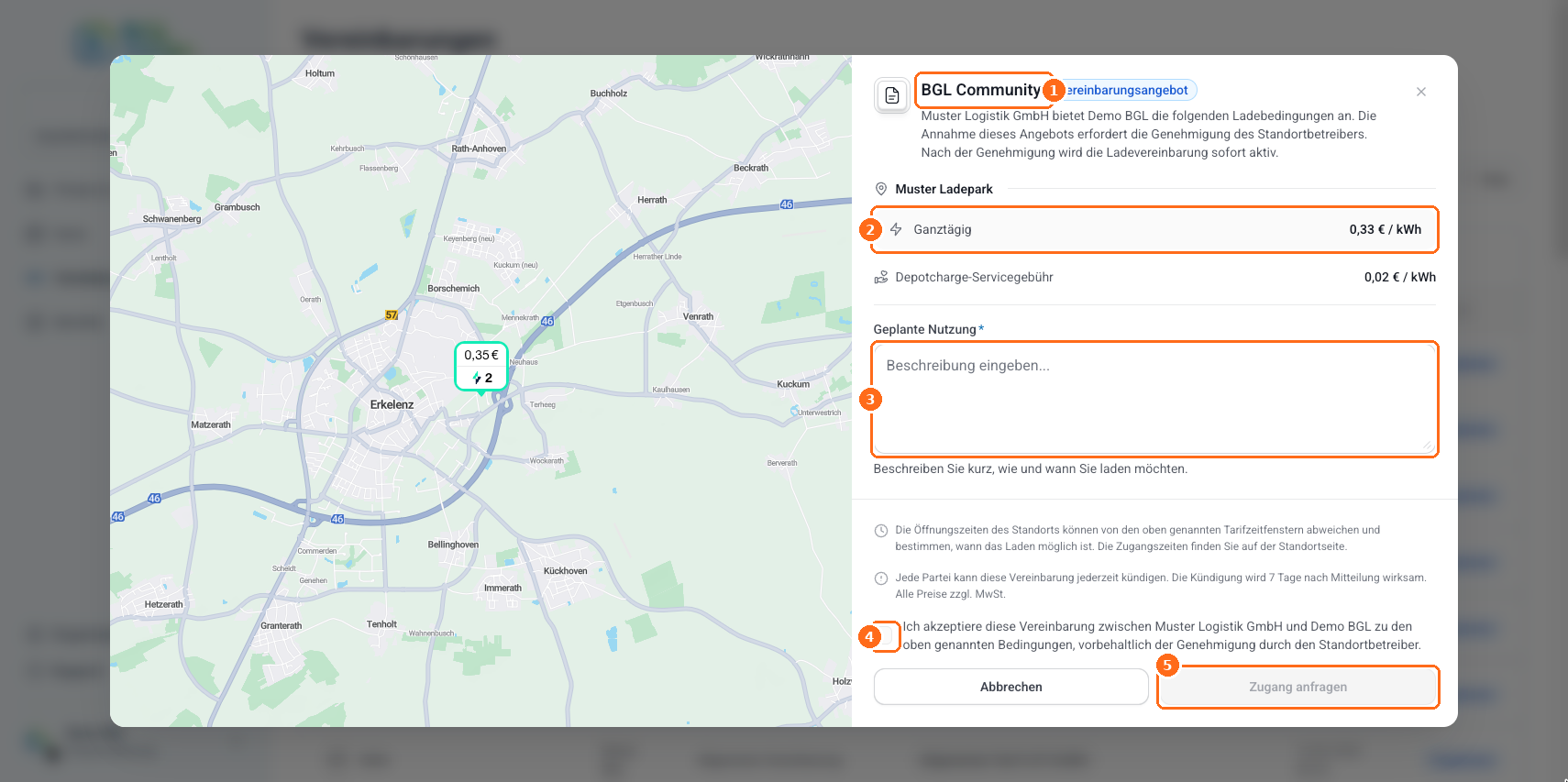Click the Immerath label on map
Image resolution: width=1568 pixels, height=782 pixels.
click(x=503, y=589)
